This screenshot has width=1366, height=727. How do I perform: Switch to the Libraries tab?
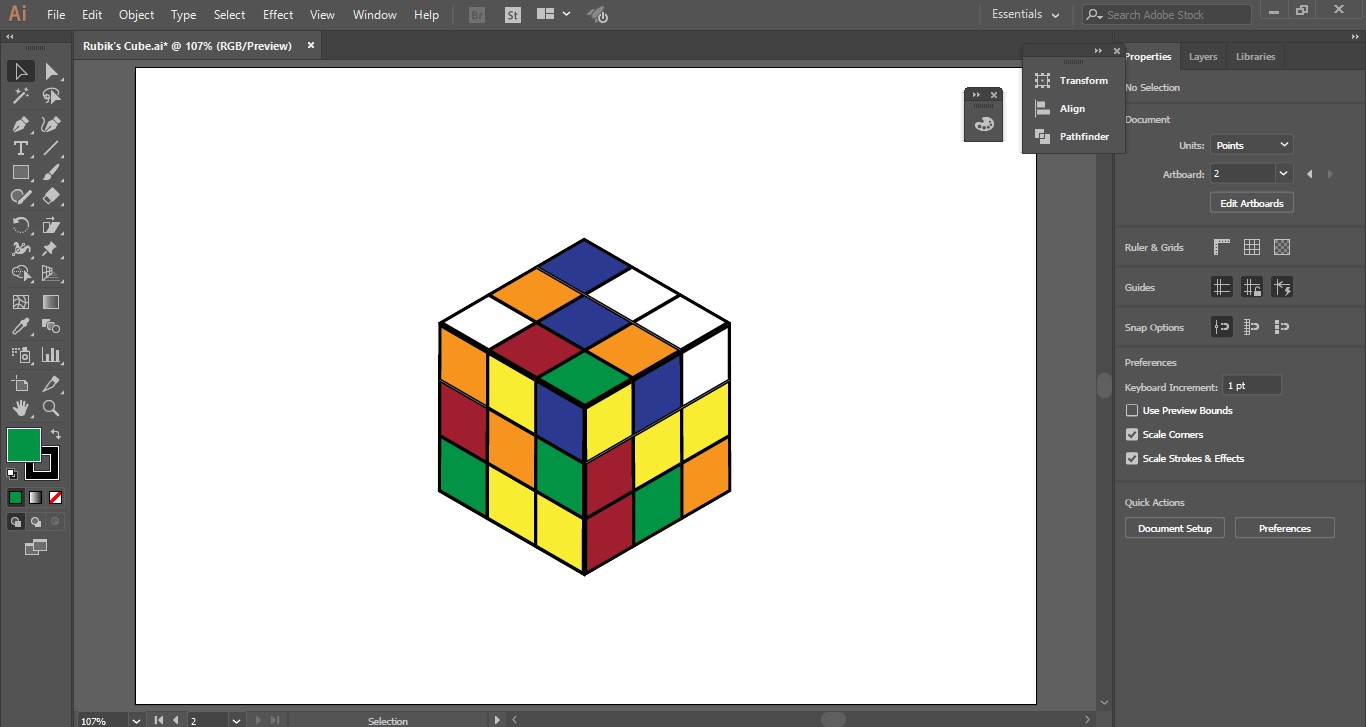point(1255,57)
